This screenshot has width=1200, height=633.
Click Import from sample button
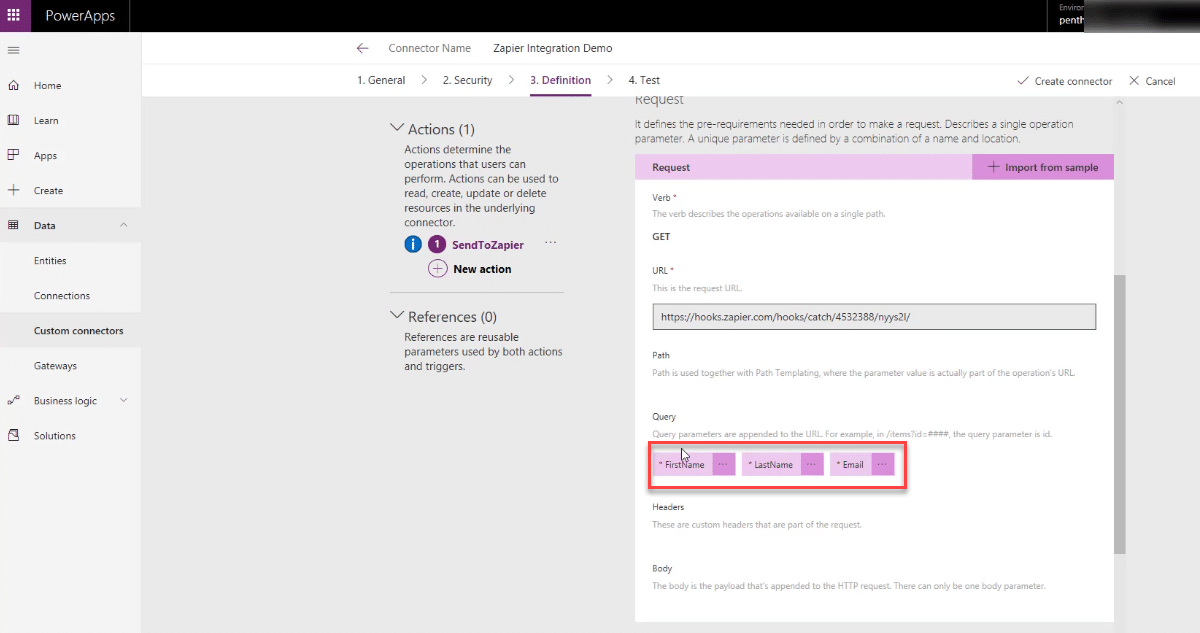point(1043,167)
